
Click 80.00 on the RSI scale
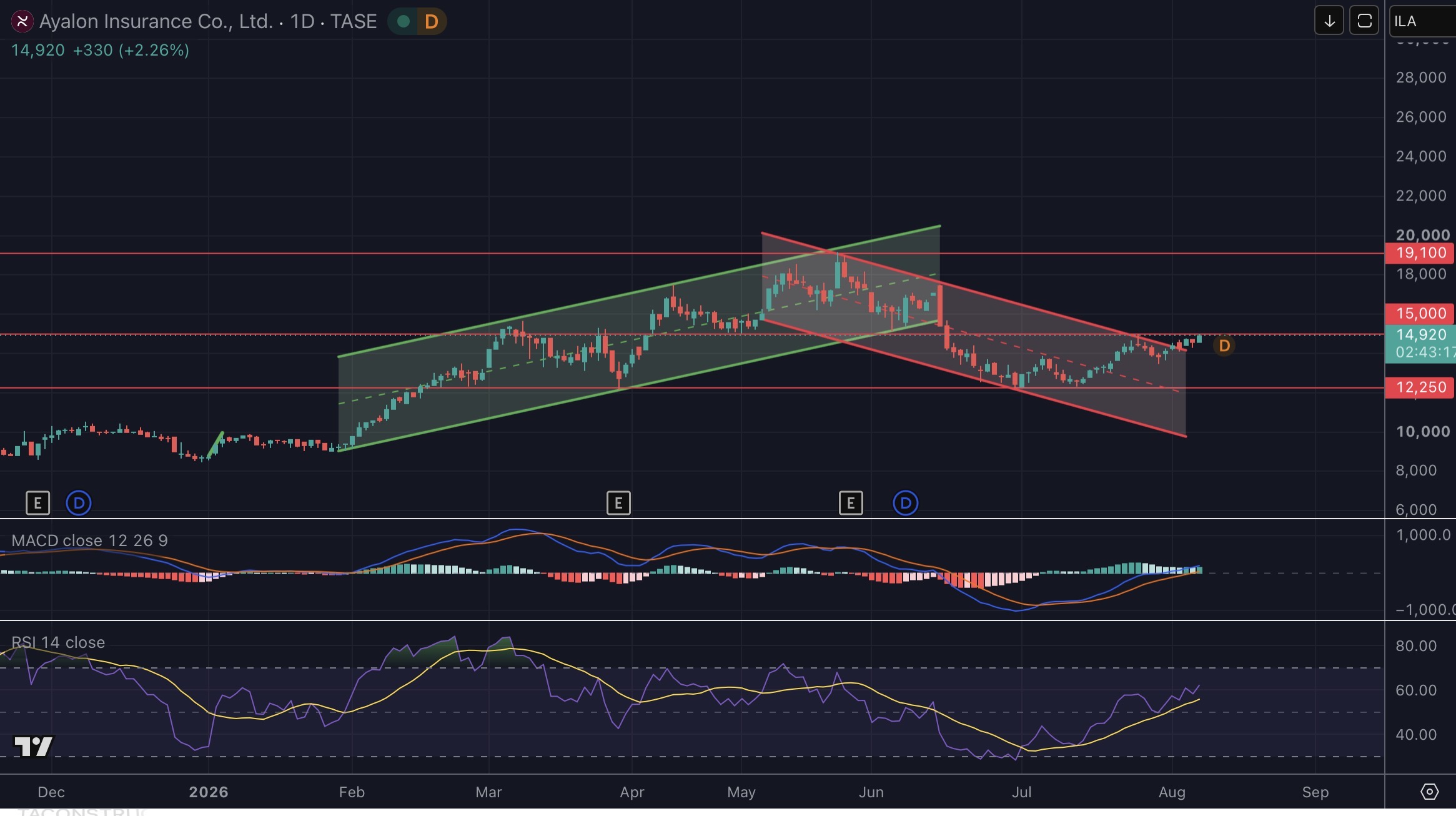pyautogui.click(x=1416, y=646)
